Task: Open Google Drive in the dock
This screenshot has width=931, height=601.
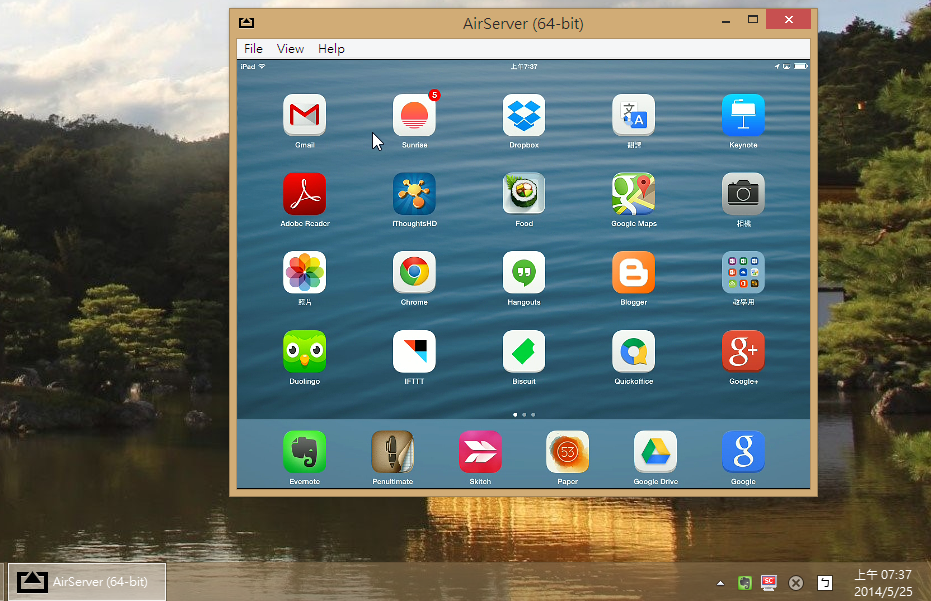Action: [655, 452]
